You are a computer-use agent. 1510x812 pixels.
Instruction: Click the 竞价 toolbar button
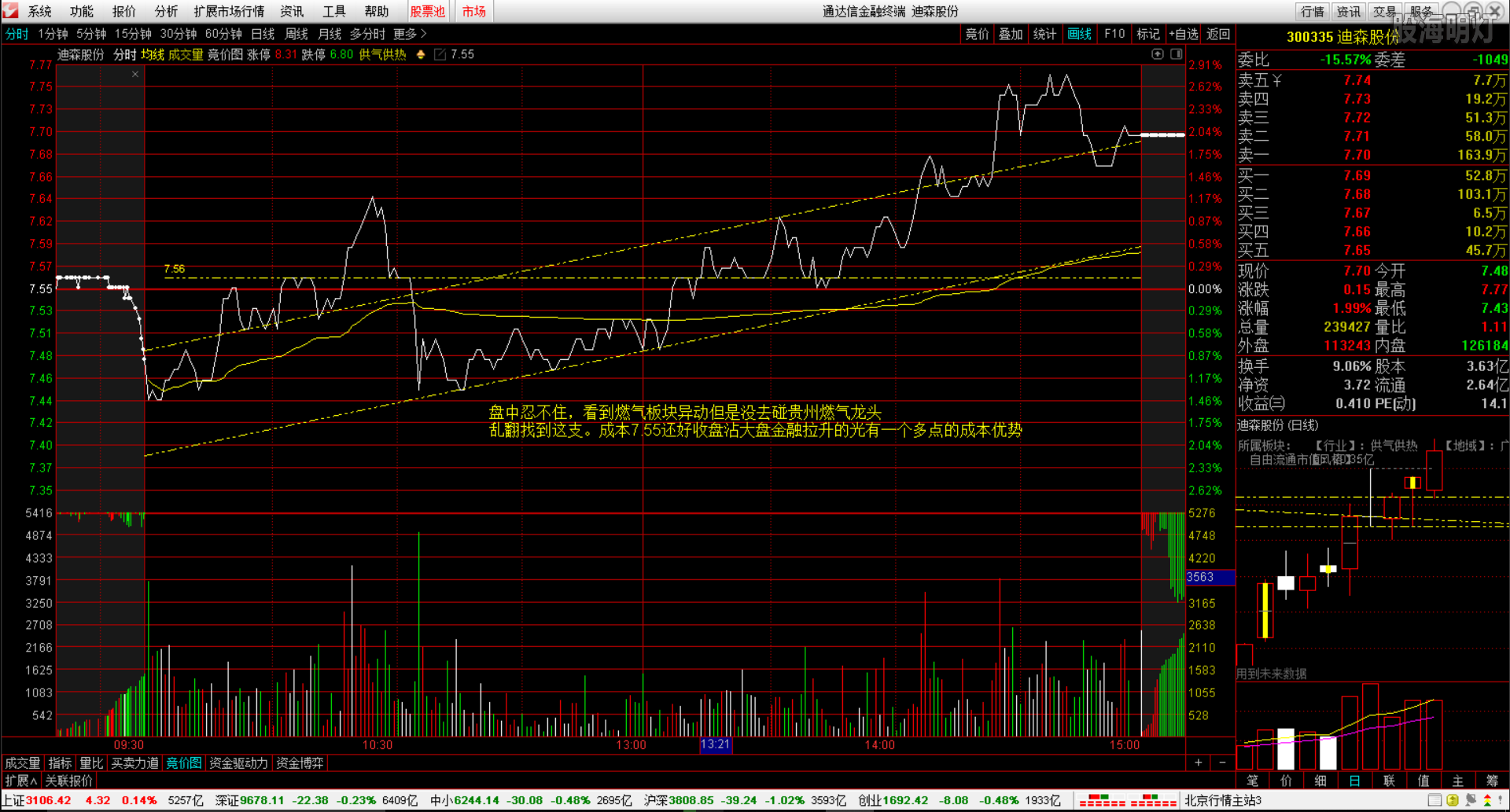[978, 34]
